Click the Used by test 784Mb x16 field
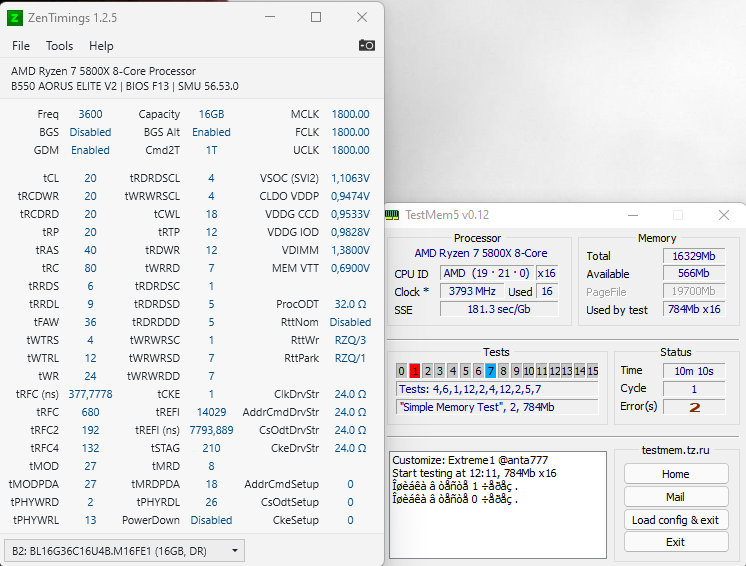This screenshot has width=746, height=566. pos(694,309)
